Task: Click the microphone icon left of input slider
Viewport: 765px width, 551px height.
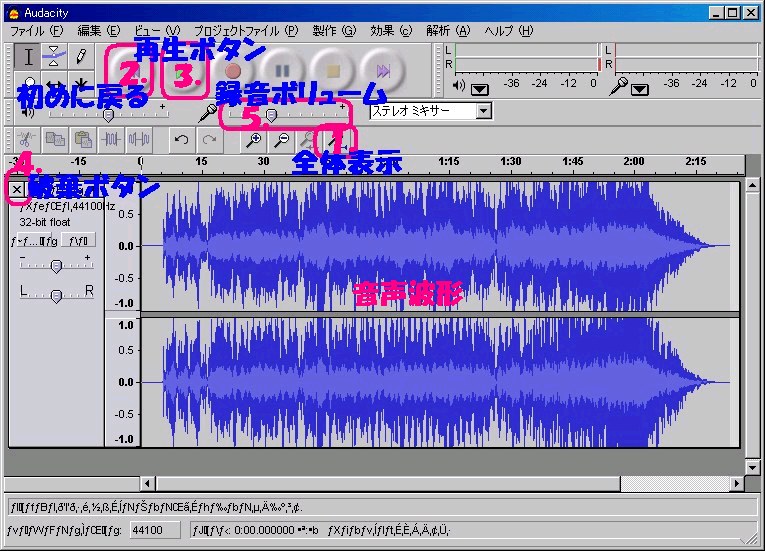Action: pos(207,113)
